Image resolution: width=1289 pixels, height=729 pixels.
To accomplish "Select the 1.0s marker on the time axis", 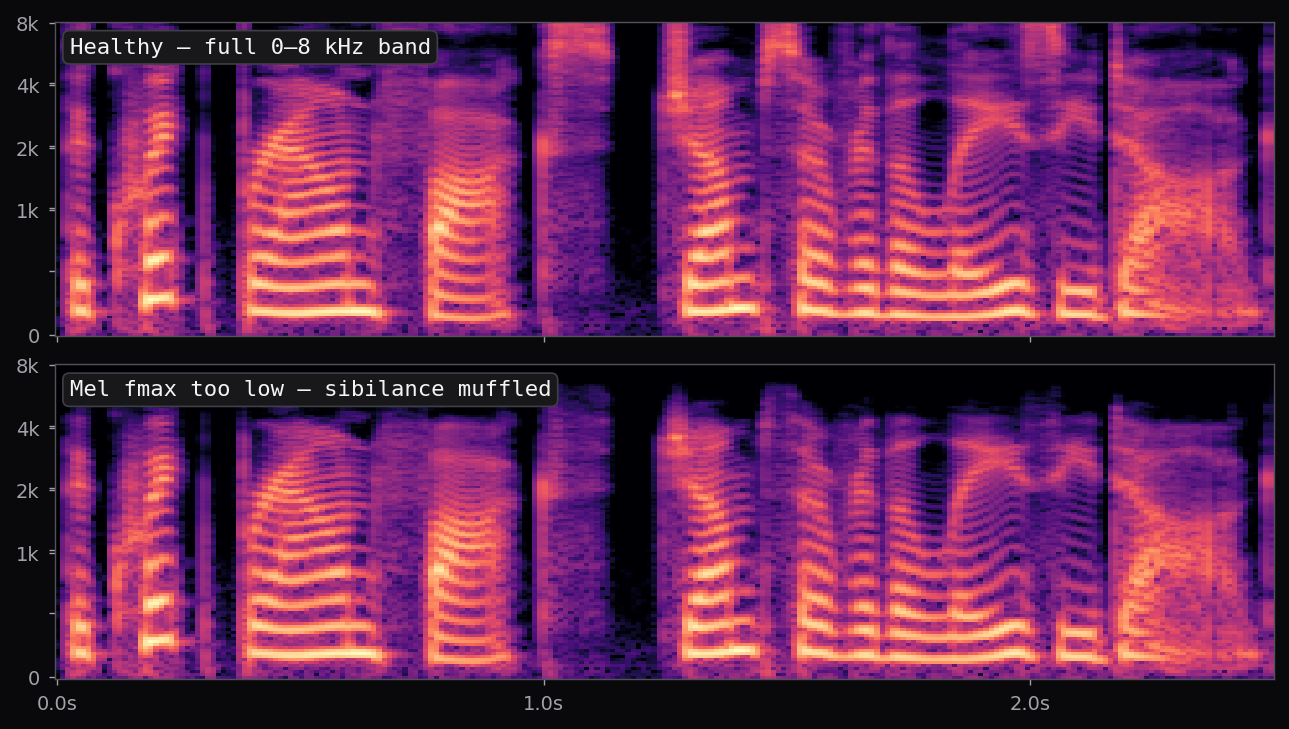I will coord(543,703).
